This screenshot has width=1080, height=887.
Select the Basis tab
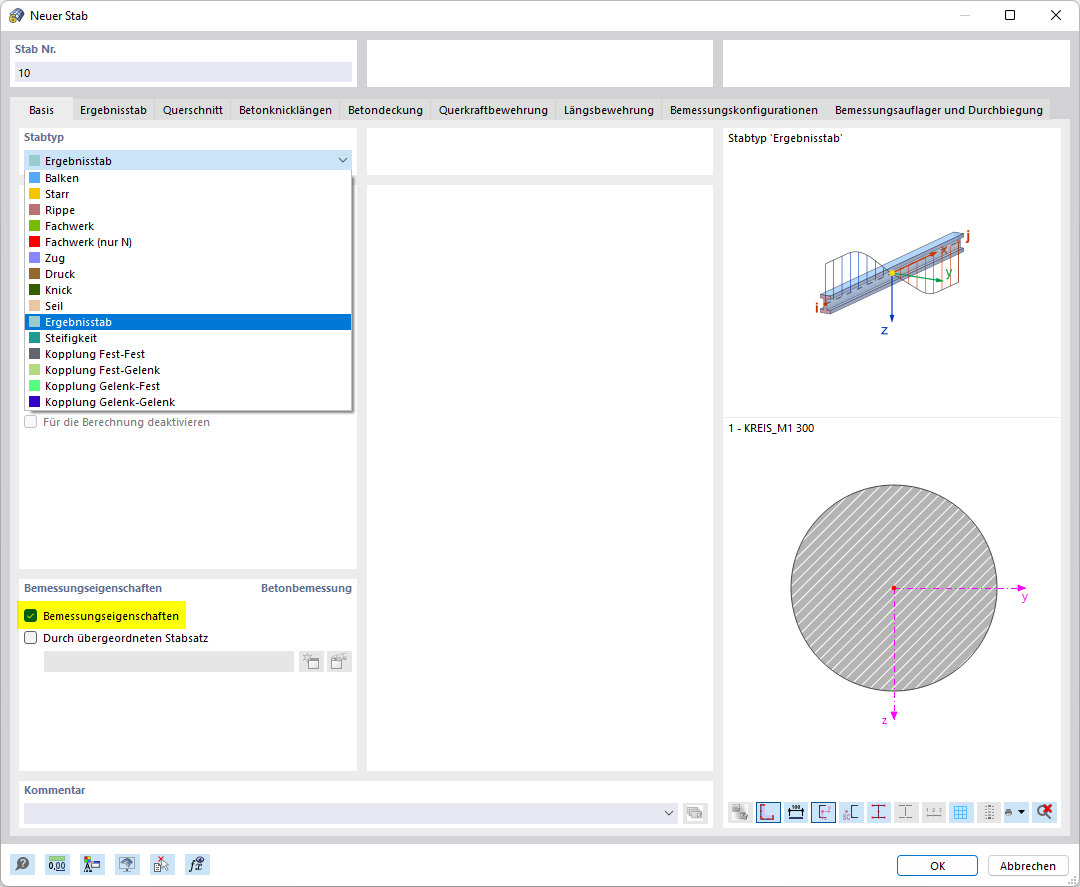point(41,110)
